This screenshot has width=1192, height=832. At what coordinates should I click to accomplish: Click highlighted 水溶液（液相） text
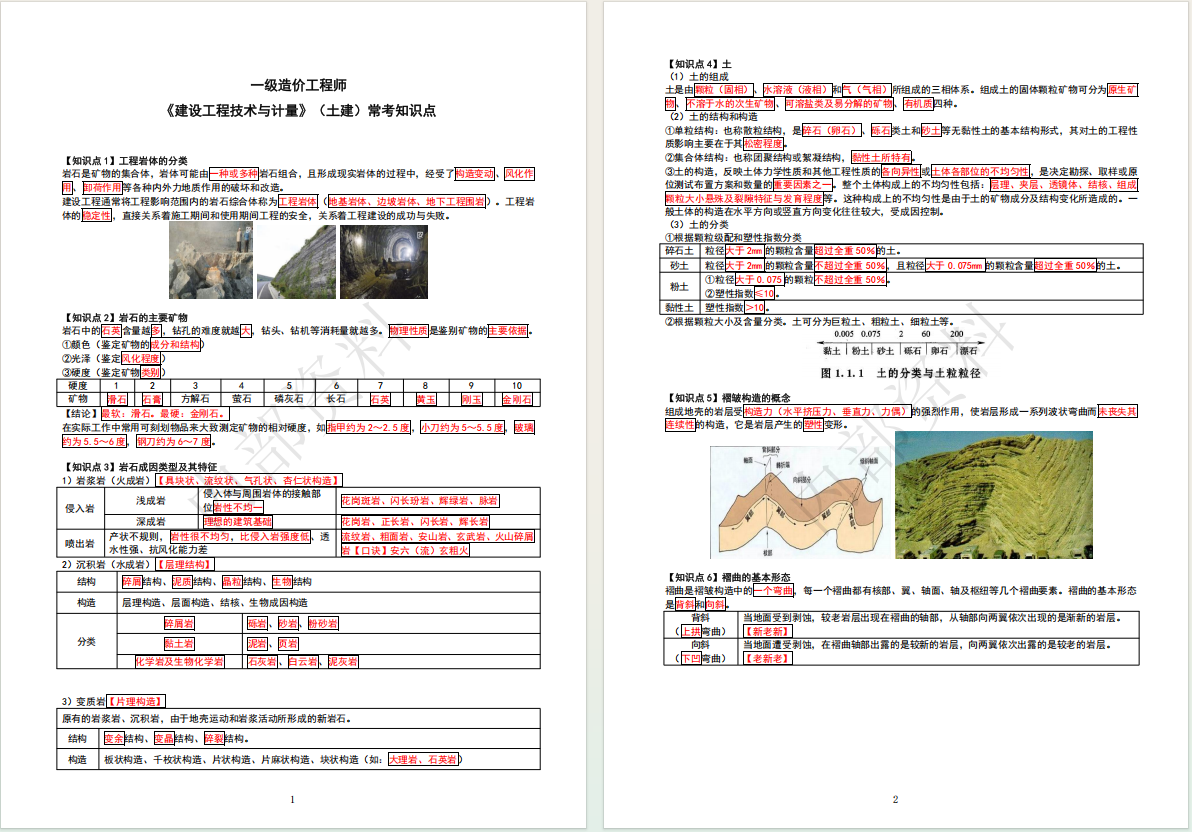click(797, 90)
